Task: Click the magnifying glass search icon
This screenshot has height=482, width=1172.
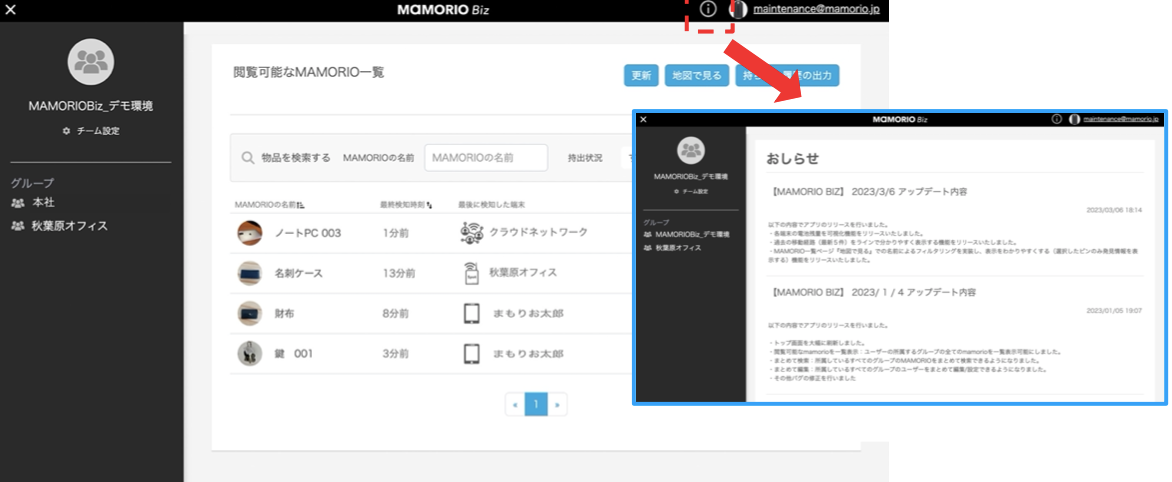Action: coord(247,158)
